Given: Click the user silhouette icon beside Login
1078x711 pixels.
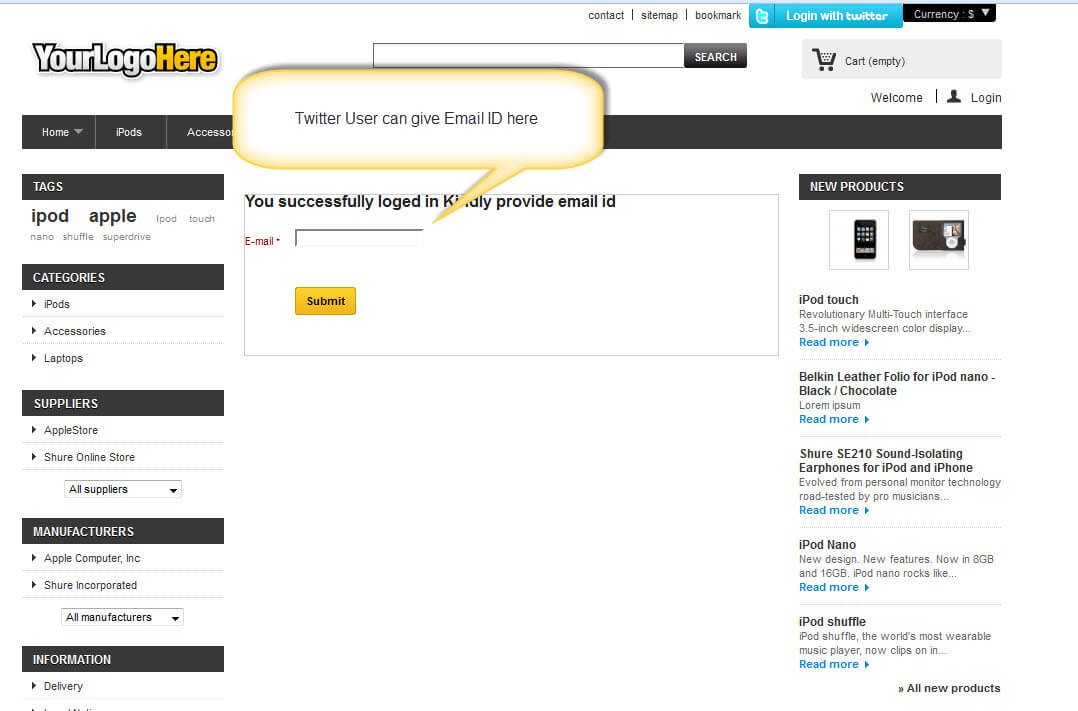Looking at the screenshot, I should click(954, 96).
